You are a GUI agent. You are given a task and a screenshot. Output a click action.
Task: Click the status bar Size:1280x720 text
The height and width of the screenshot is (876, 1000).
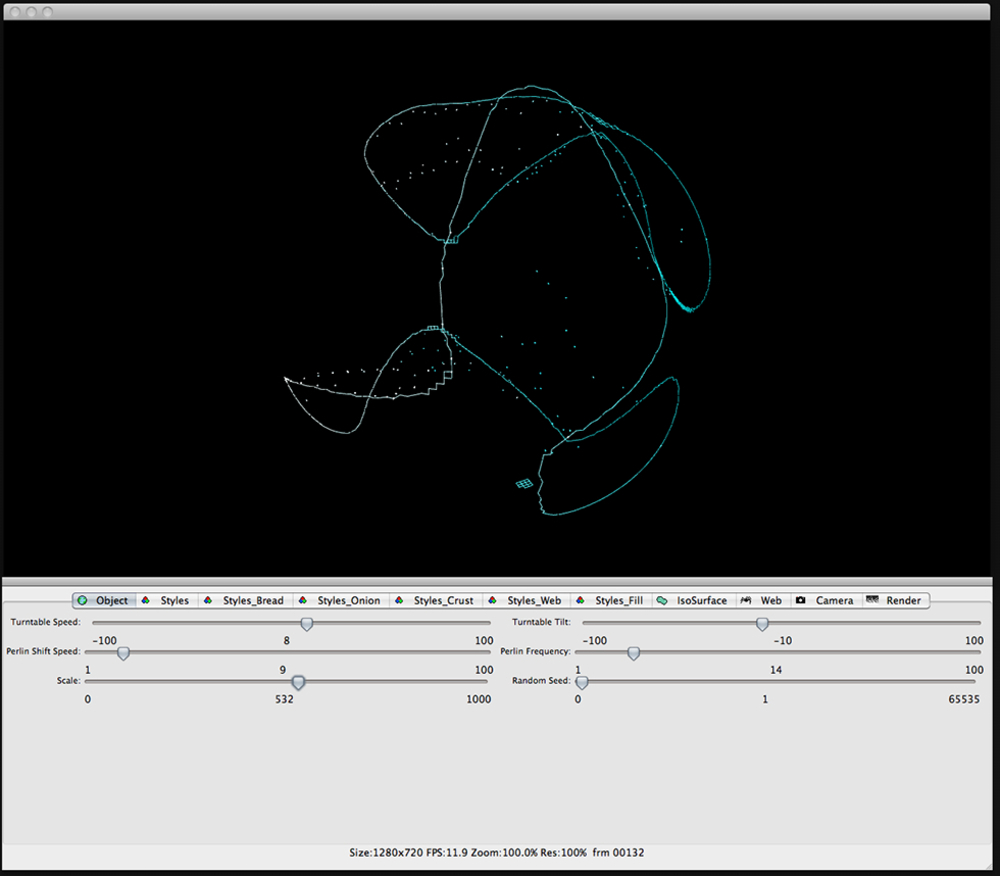click(x=385, y=852)
